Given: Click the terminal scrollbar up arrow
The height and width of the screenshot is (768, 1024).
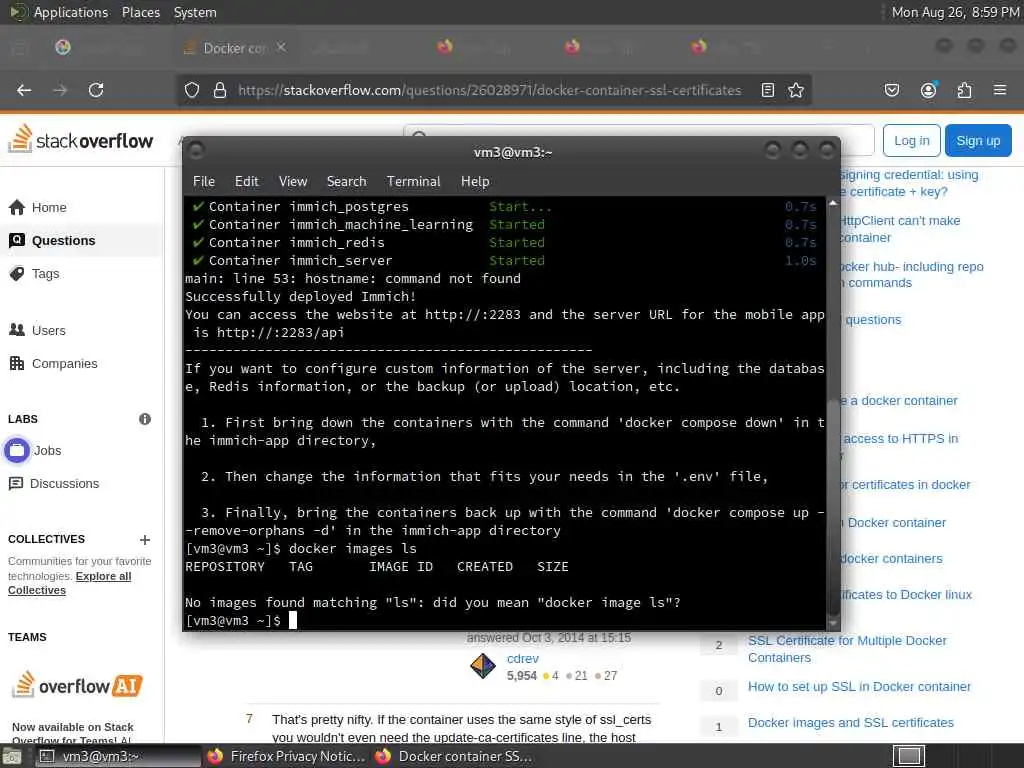Looking at the screenshot, I should 833,204.
